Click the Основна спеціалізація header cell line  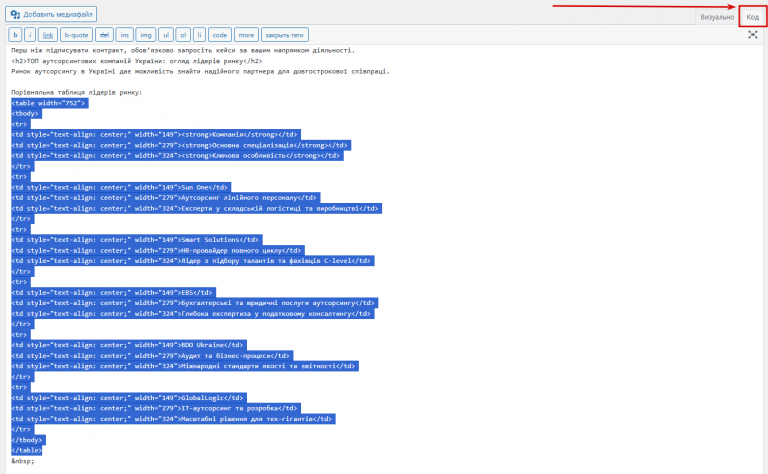click(181, 145)
